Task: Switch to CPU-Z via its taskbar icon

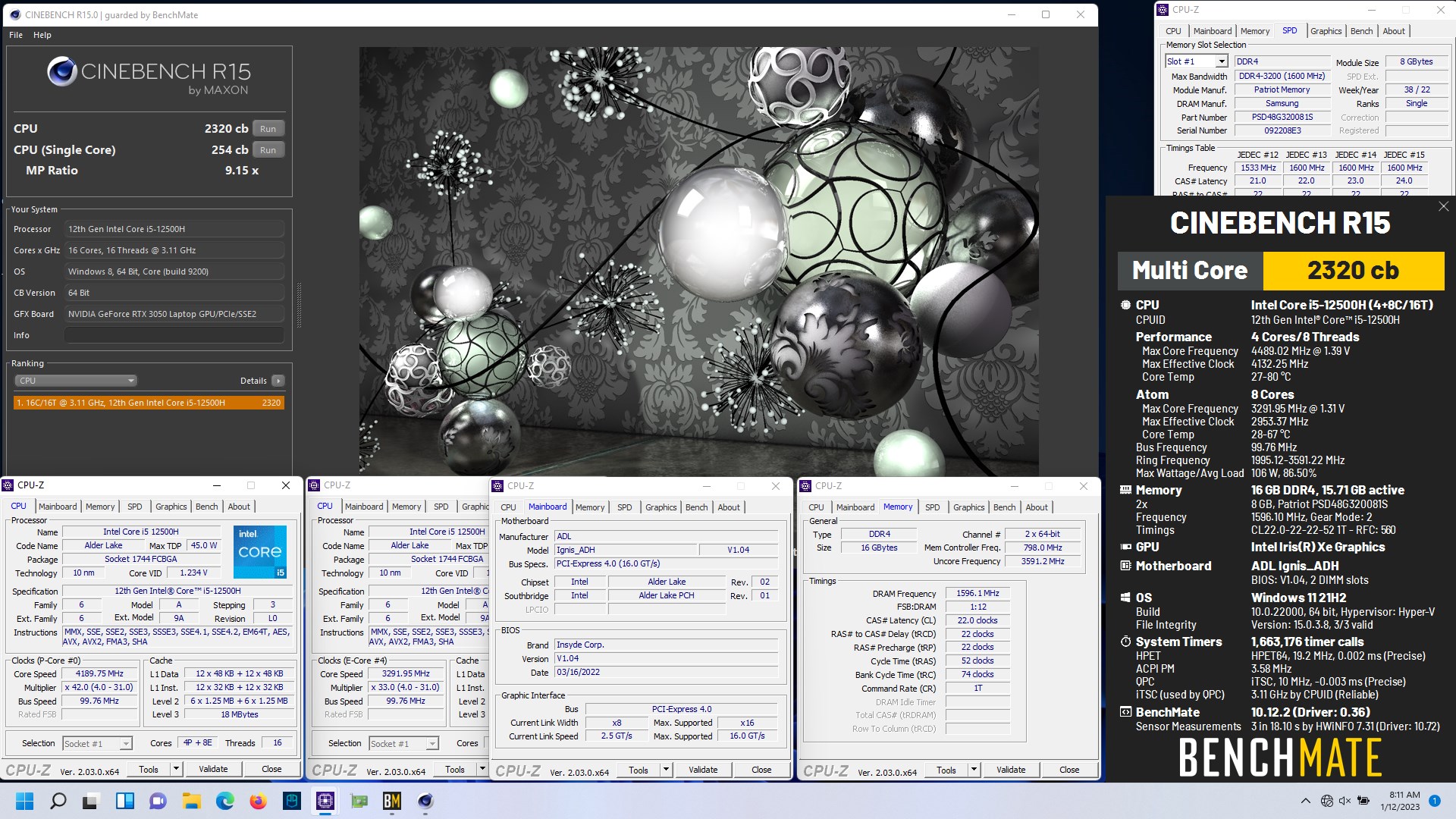Action: coord(325,801)
